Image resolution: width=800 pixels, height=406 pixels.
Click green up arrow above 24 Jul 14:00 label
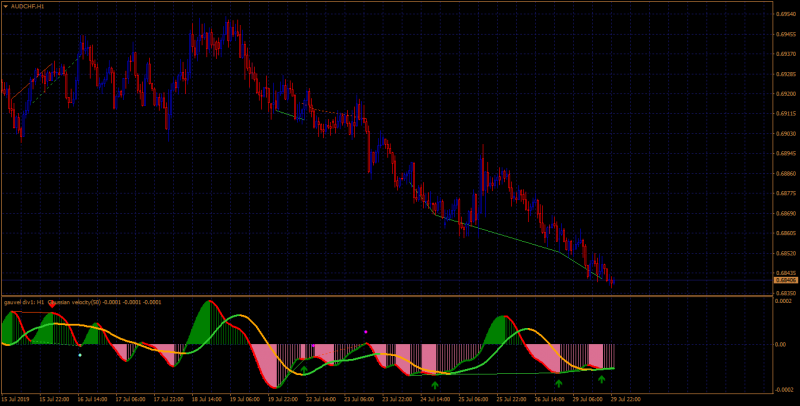(x=435, y=385)
